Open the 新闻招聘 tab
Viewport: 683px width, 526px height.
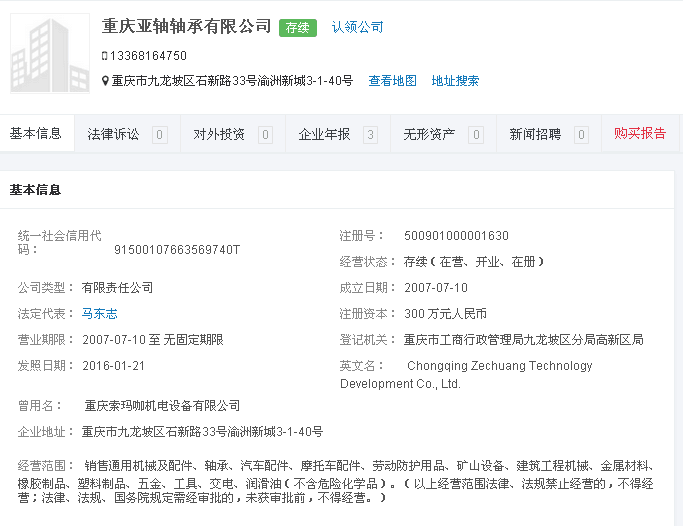(x=535, y=134)
